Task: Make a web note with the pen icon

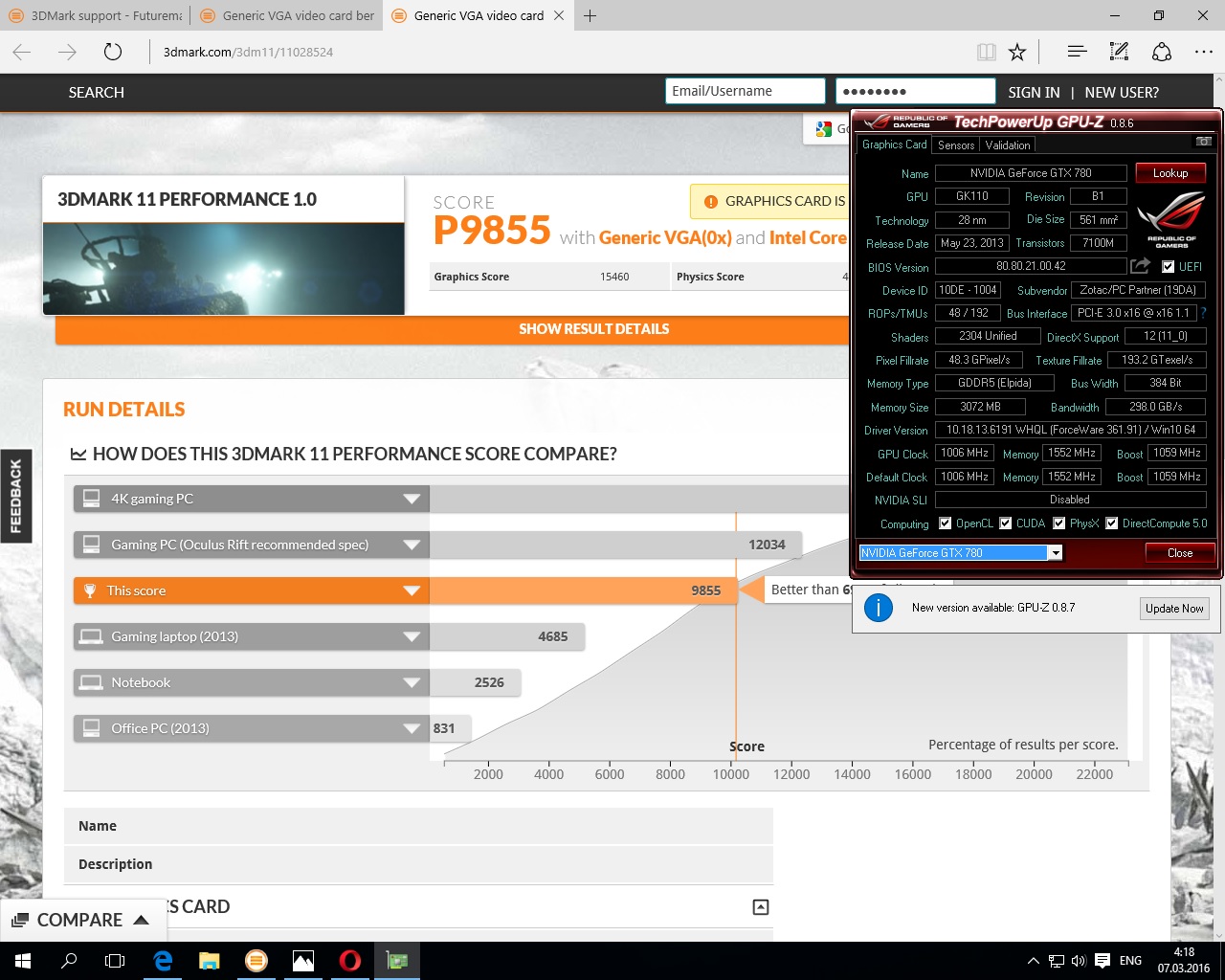Action: point(1119,52)
